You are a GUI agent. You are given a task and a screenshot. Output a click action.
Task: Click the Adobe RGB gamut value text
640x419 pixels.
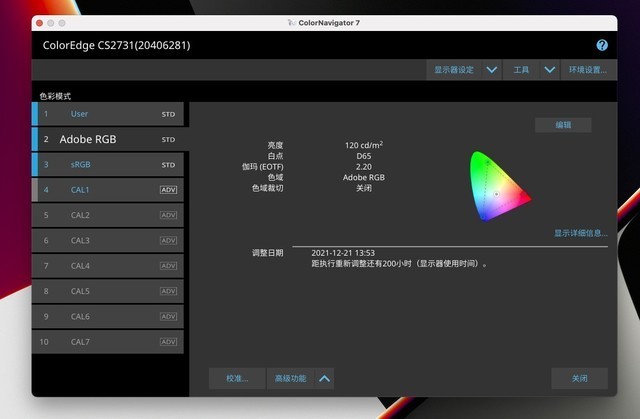[x=364, y=177]
